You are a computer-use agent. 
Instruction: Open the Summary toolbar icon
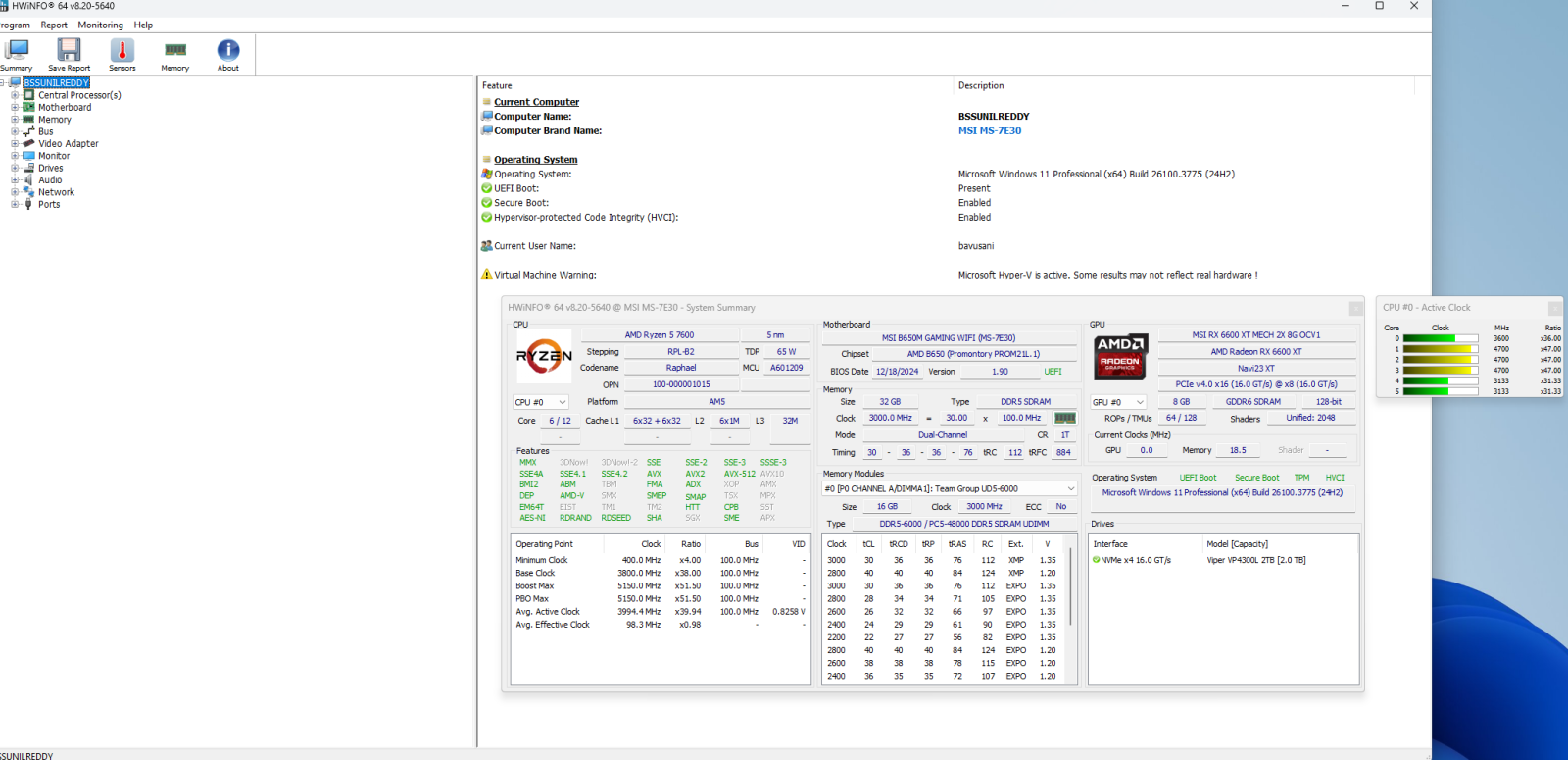[x=17, y=51]
